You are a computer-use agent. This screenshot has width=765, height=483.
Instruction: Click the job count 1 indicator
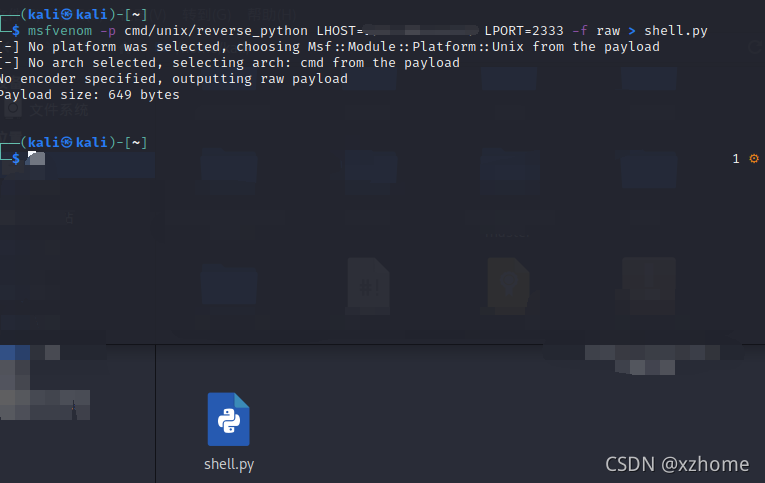pos(736,159)
